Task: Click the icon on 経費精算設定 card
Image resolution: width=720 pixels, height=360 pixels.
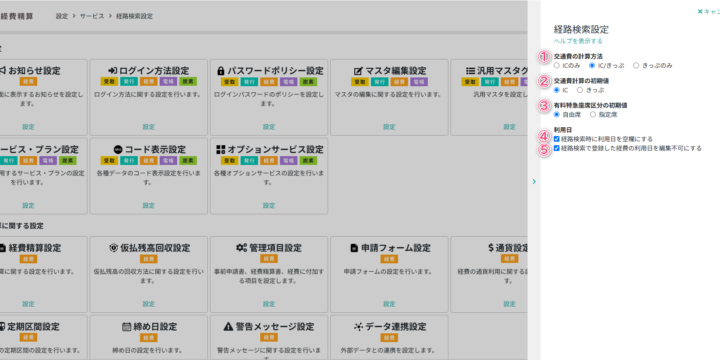Action: (x=3, y=248)
